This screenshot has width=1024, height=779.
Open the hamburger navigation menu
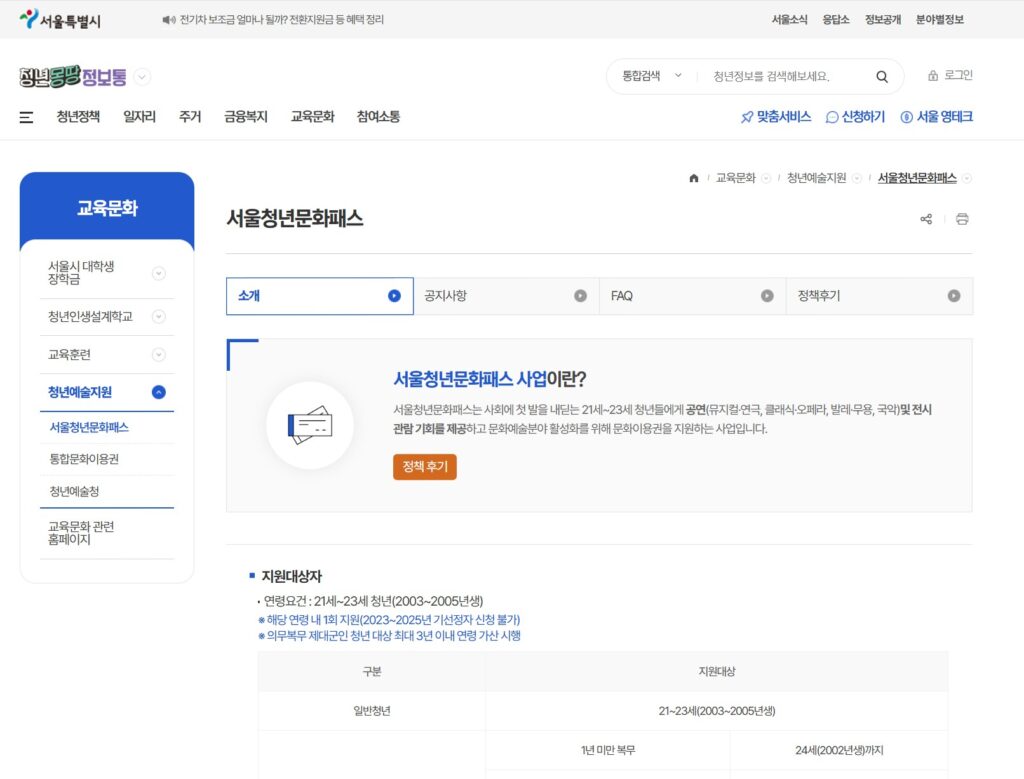pos(25,117)
